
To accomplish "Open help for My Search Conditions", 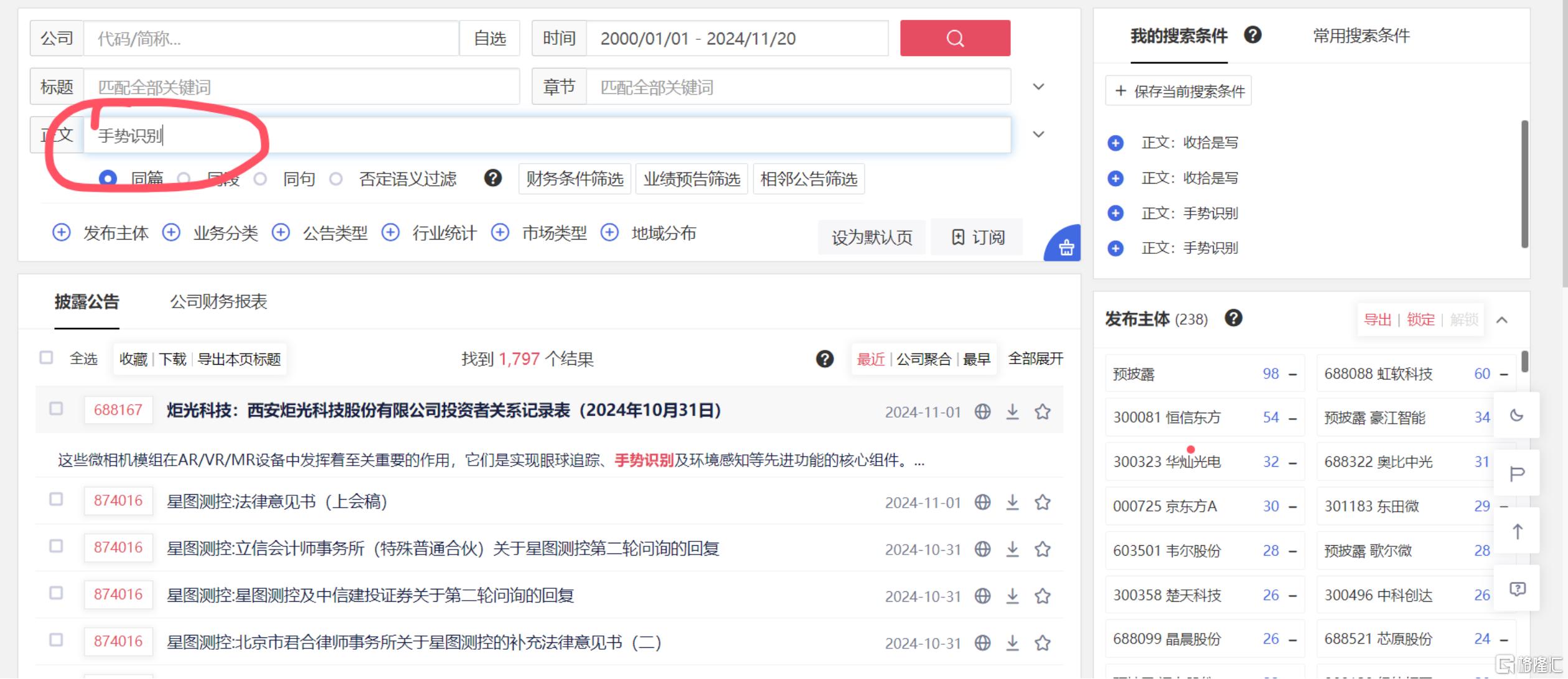I will 1252,35.
